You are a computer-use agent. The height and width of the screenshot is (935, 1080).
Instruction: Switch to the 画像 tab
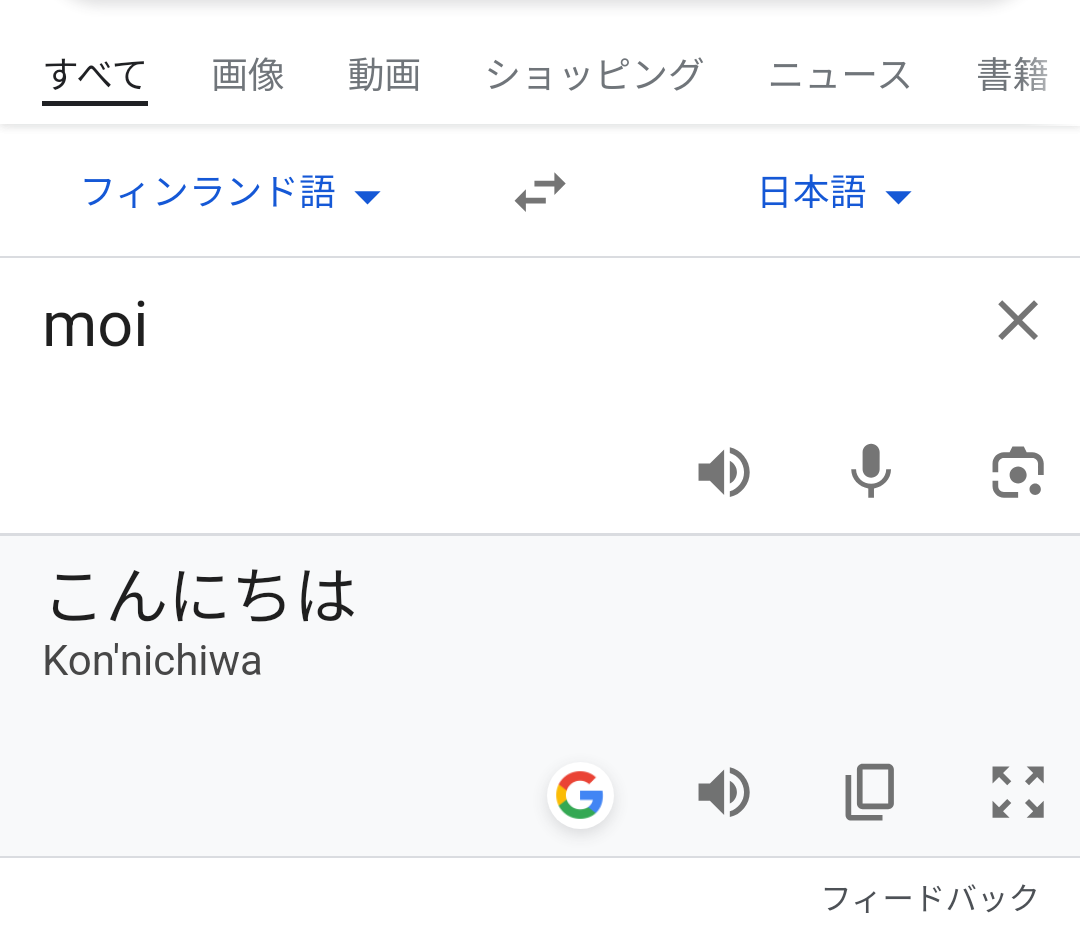click(x=248, y=75)
